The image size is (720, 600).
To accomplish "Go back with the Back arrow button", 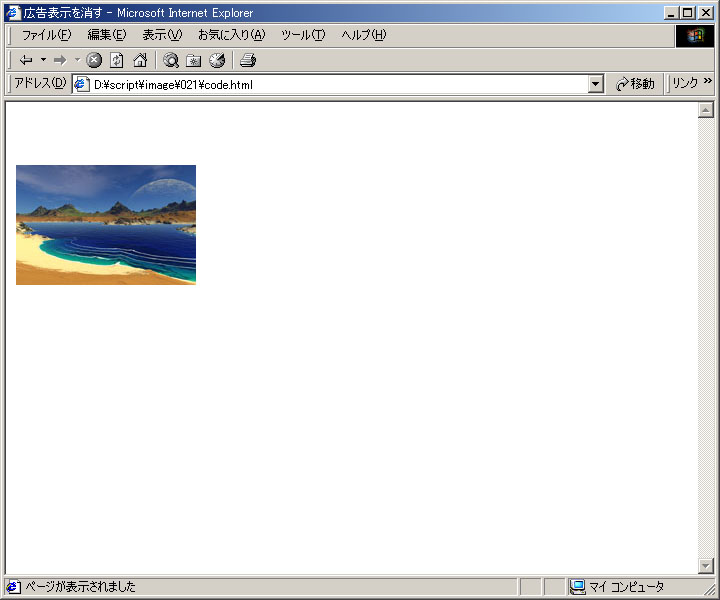I will point(26,60).
